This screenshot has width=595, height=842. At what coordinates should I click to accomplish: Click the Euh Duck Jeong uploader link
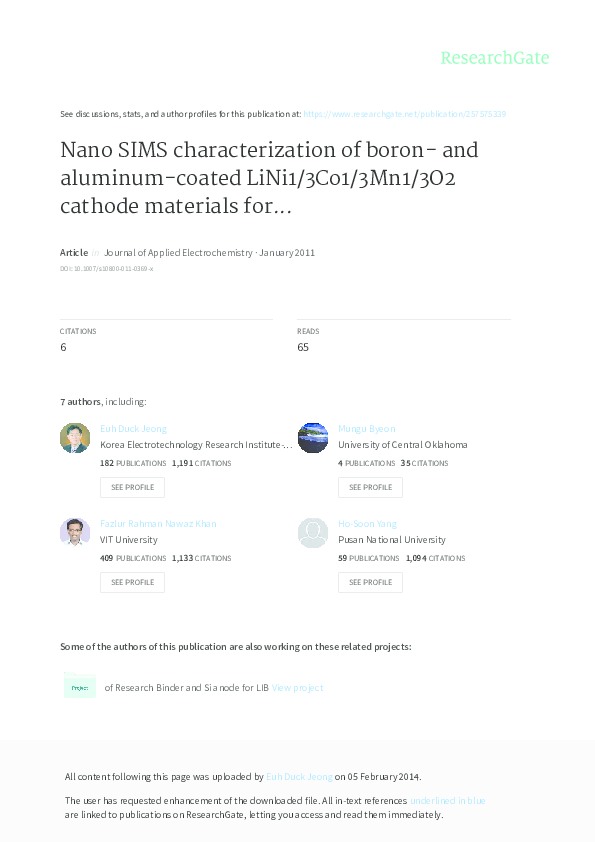297,776
